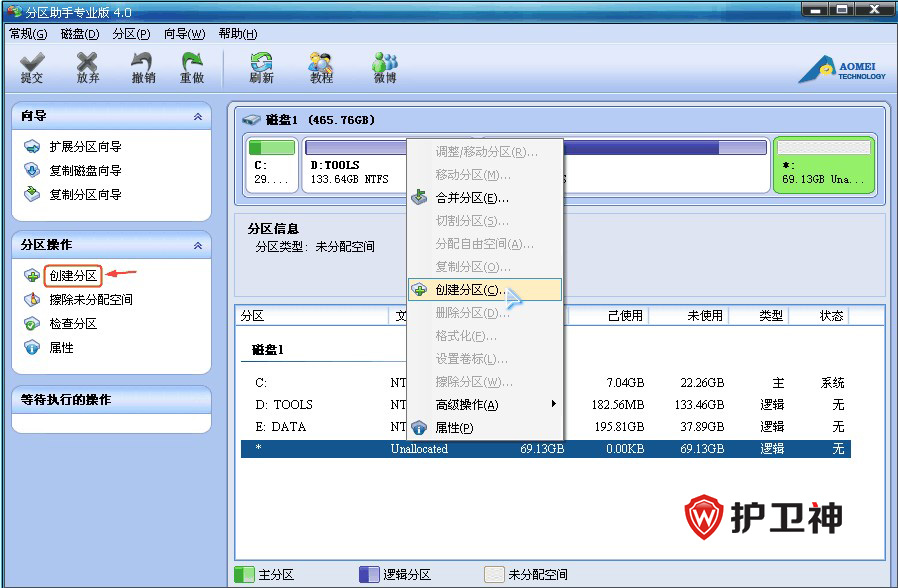
Task: Click the 撤销 (Undo) toolbar icon
Action: (x=143, y=68)
